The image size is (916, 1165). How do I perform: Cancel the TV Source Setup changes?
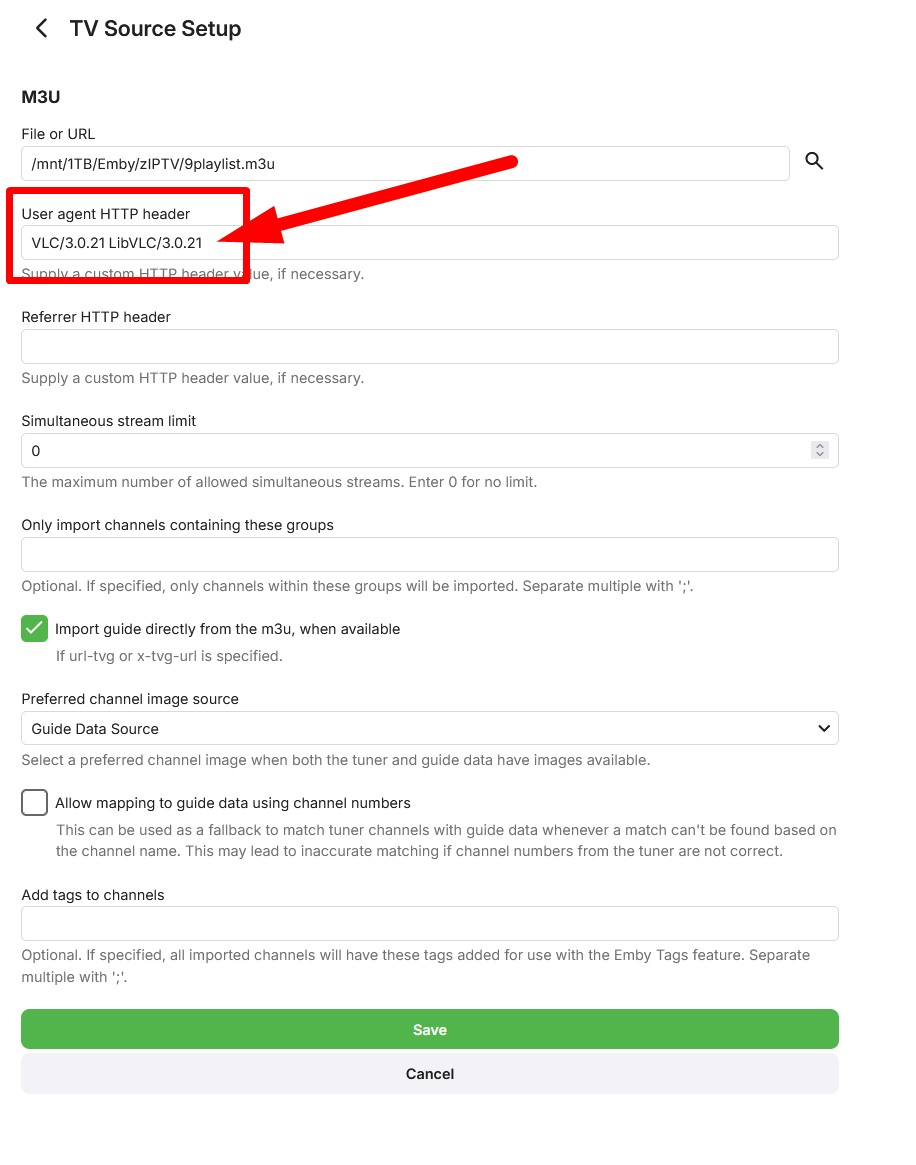(430, 1073)
